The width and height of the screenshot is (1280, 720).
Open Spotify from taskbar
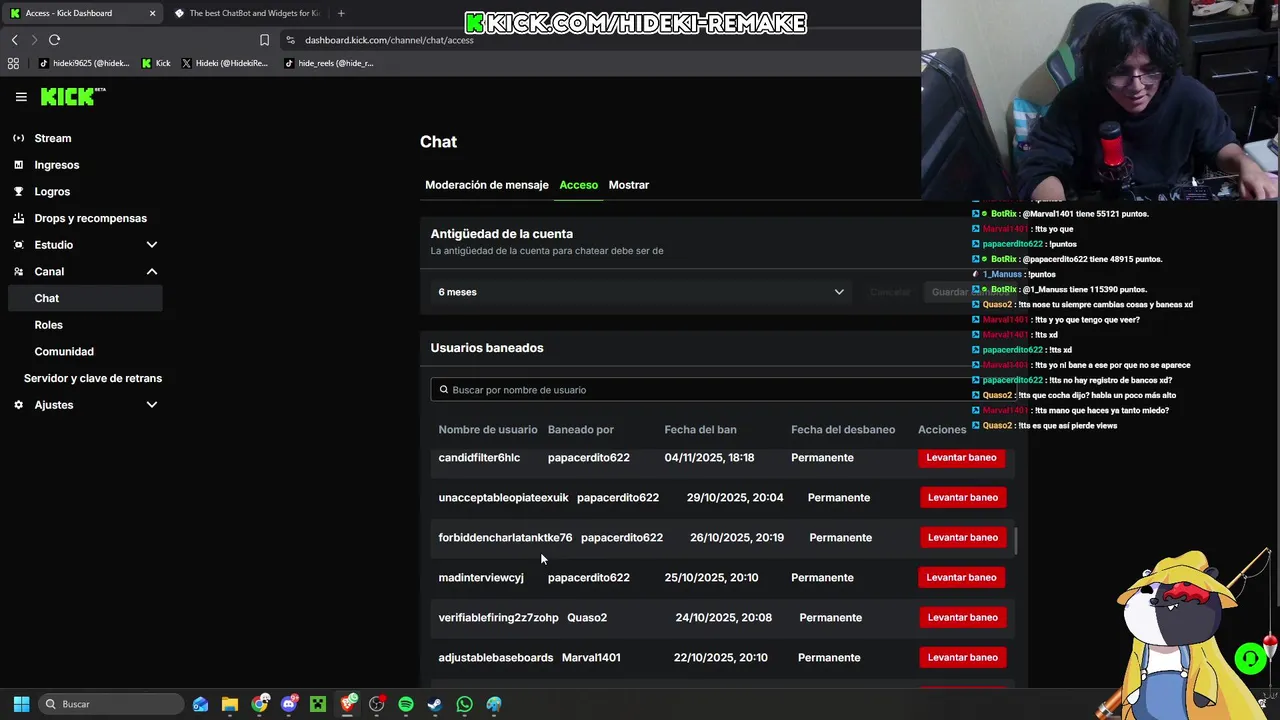406,704
